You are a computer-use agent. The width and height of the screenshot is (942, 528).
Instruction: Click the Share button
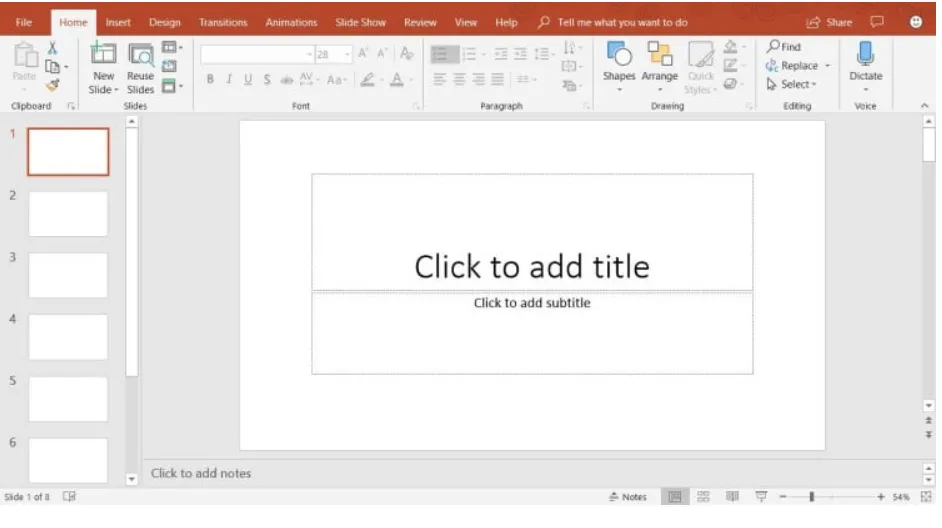(829, 22)
